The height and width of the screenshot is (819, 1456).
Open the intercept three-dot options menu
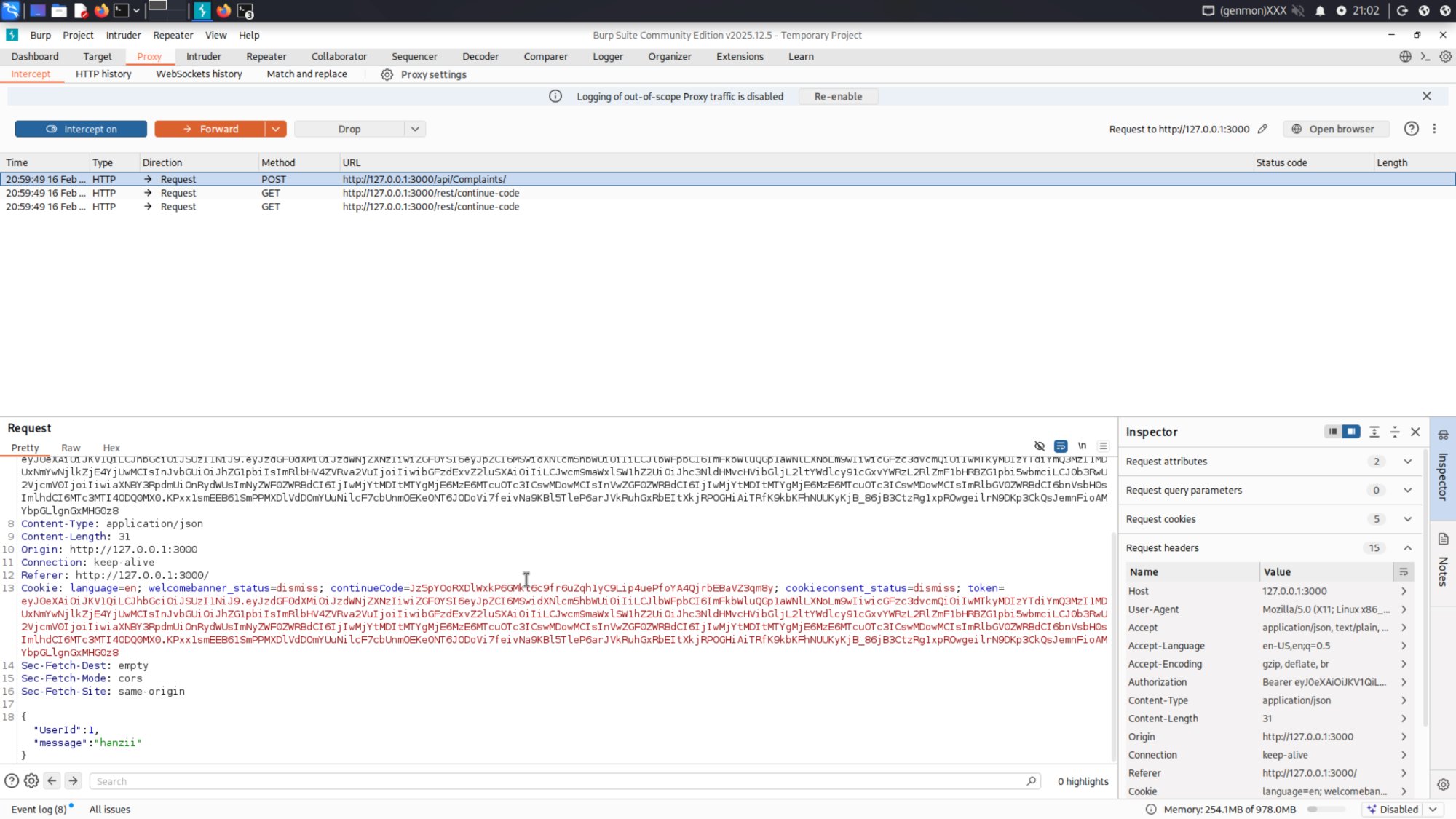click(x=1434, y=129)
